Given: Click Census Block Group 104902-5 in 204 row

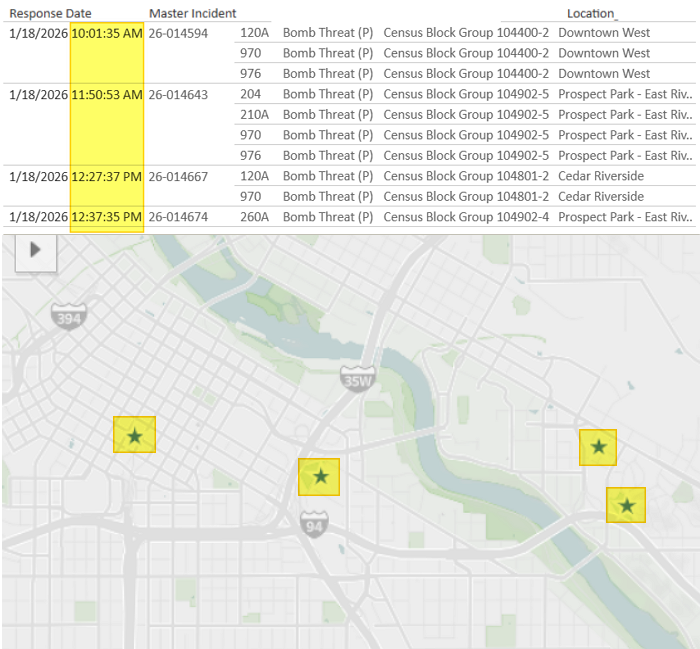Looking at the screenshot, I should tap(466, 94).
